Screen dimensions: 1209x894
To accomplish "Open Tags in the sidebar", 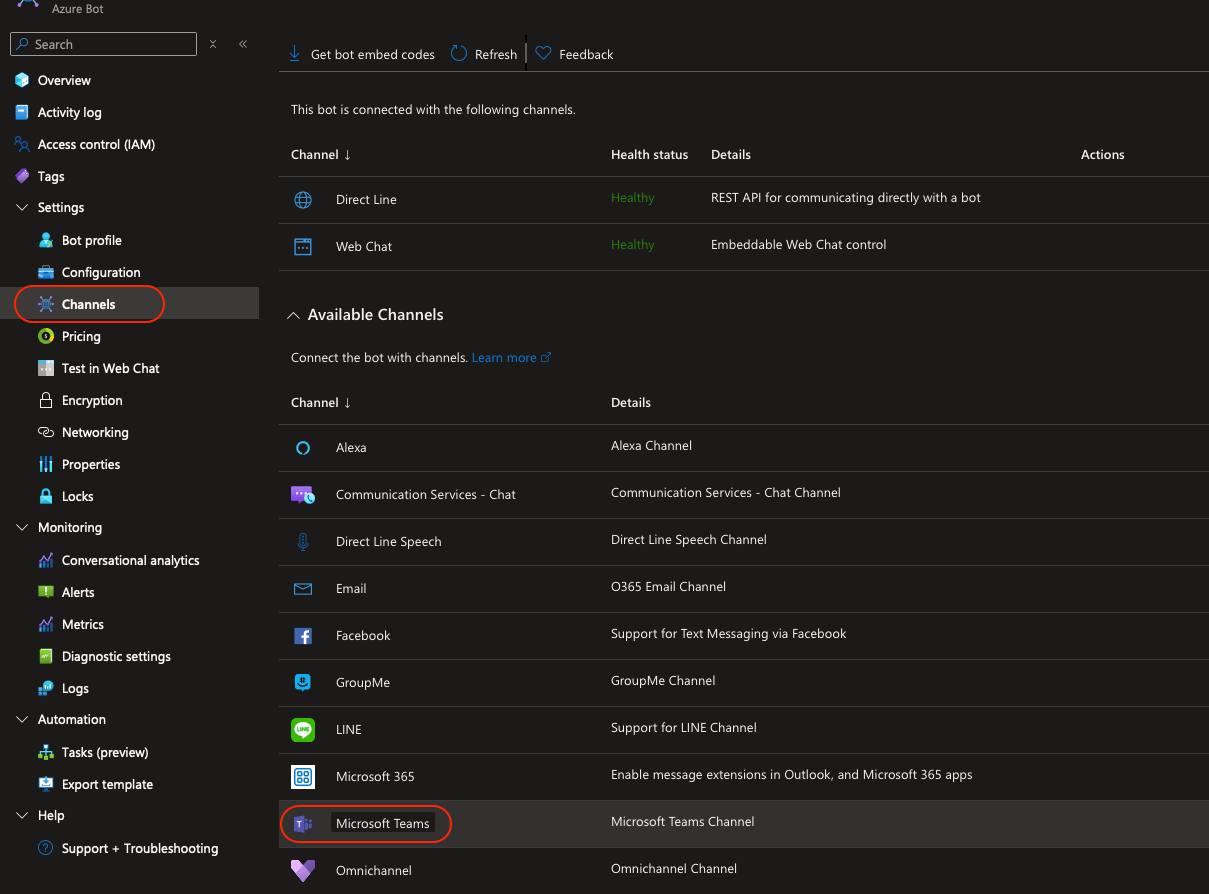I will (51, 176).
